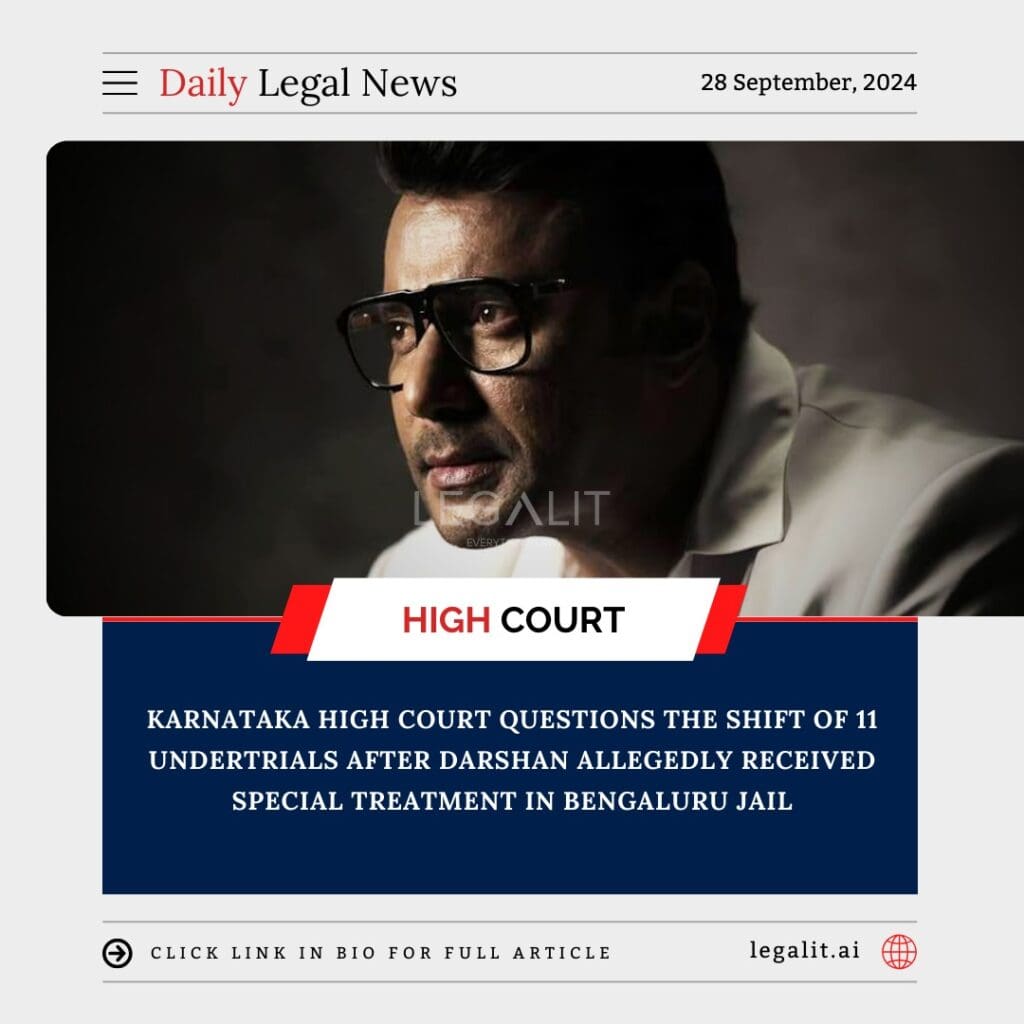Open the hamburger menu icon
This screenshot has width=1024, height=1024.
[120, 84]
